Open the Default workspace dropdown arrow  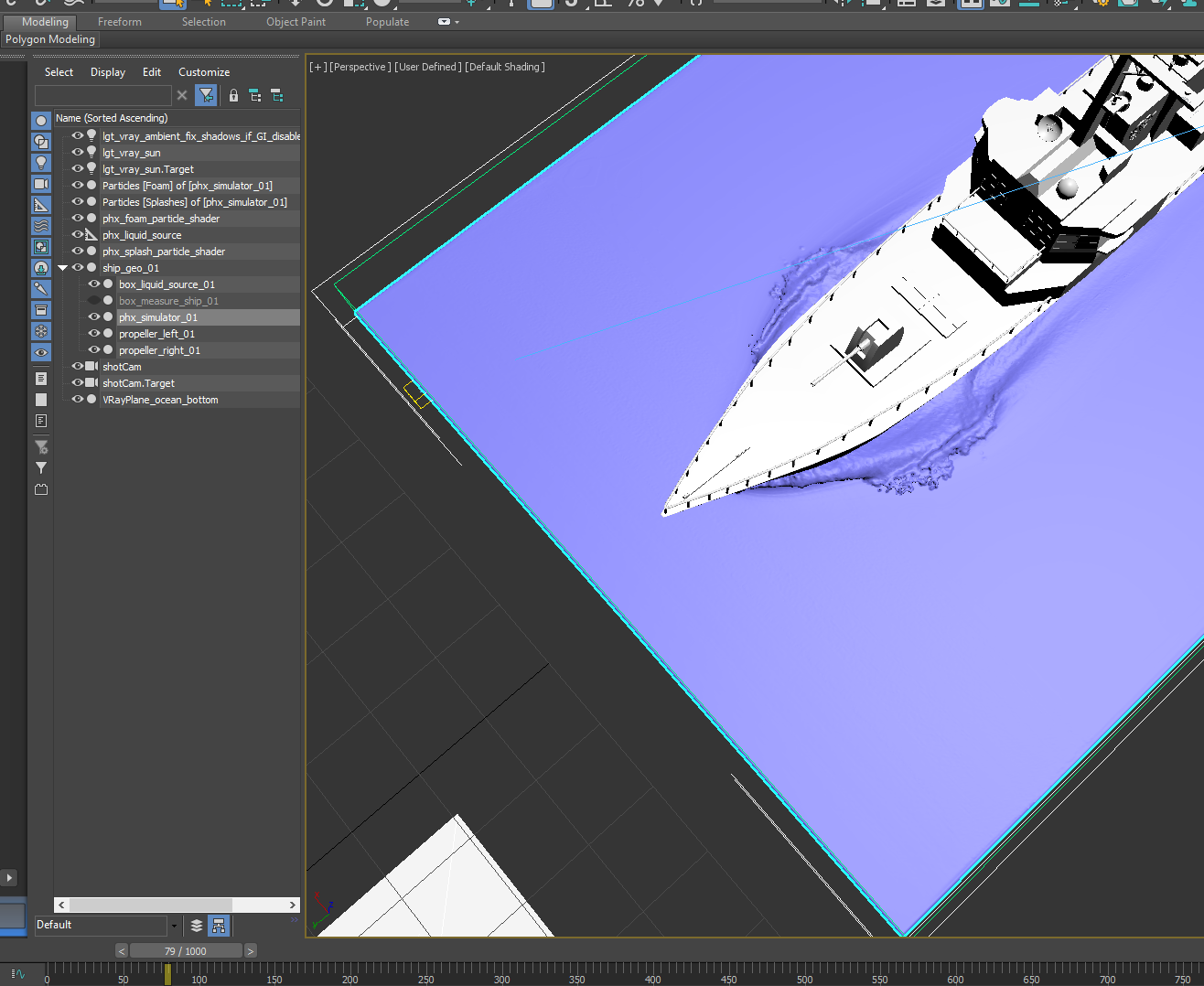pyautogui.click(x=174, y=926)
